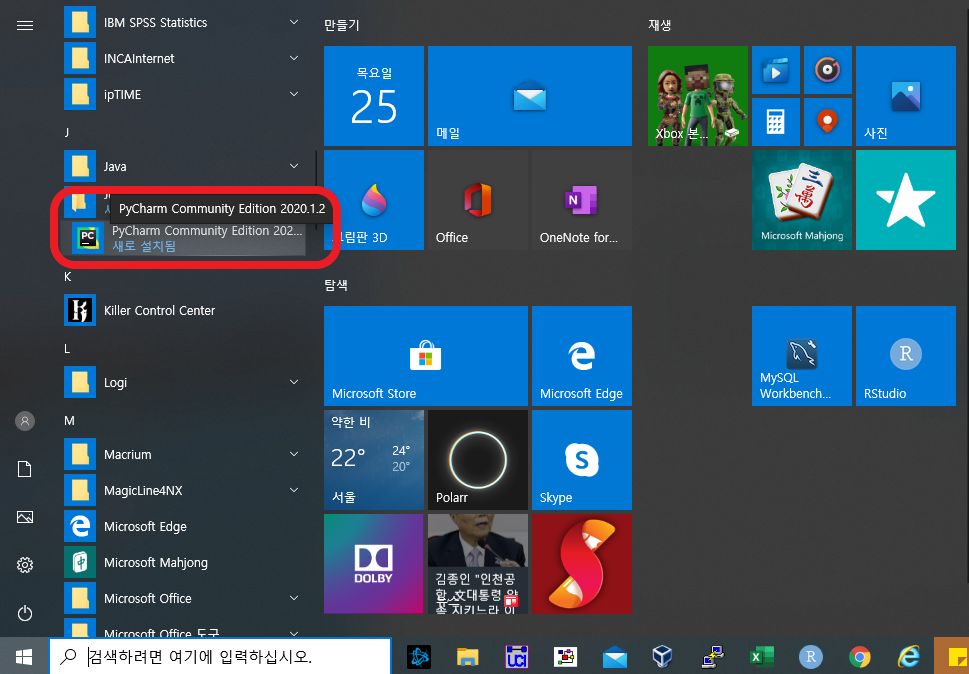Launch the 그림판 3D tile
969x674 pixels.
point(374,200)
